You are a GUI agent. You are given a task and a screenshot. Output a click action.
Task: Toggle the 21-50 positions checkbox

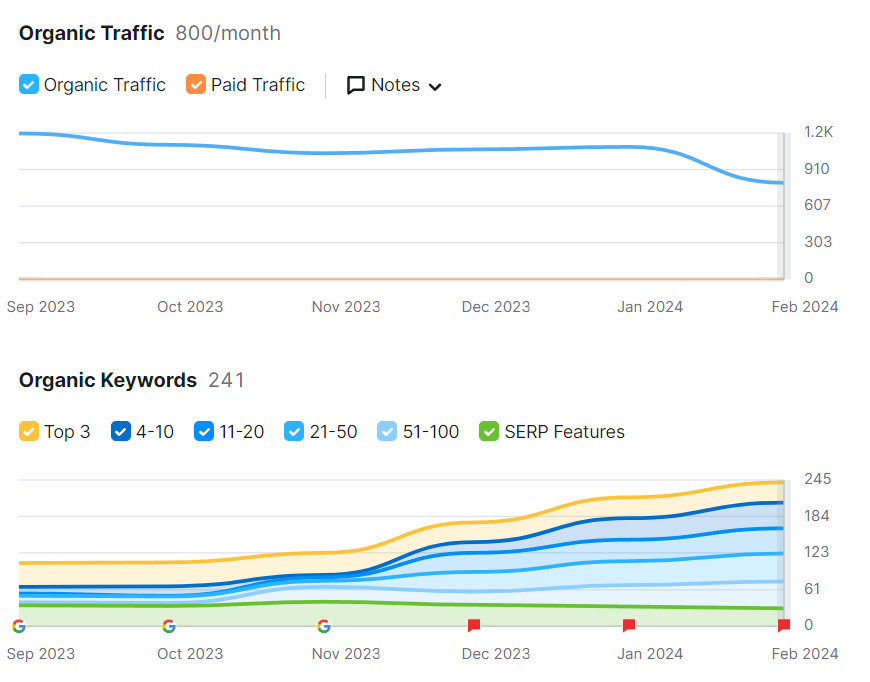pos(294,431)
